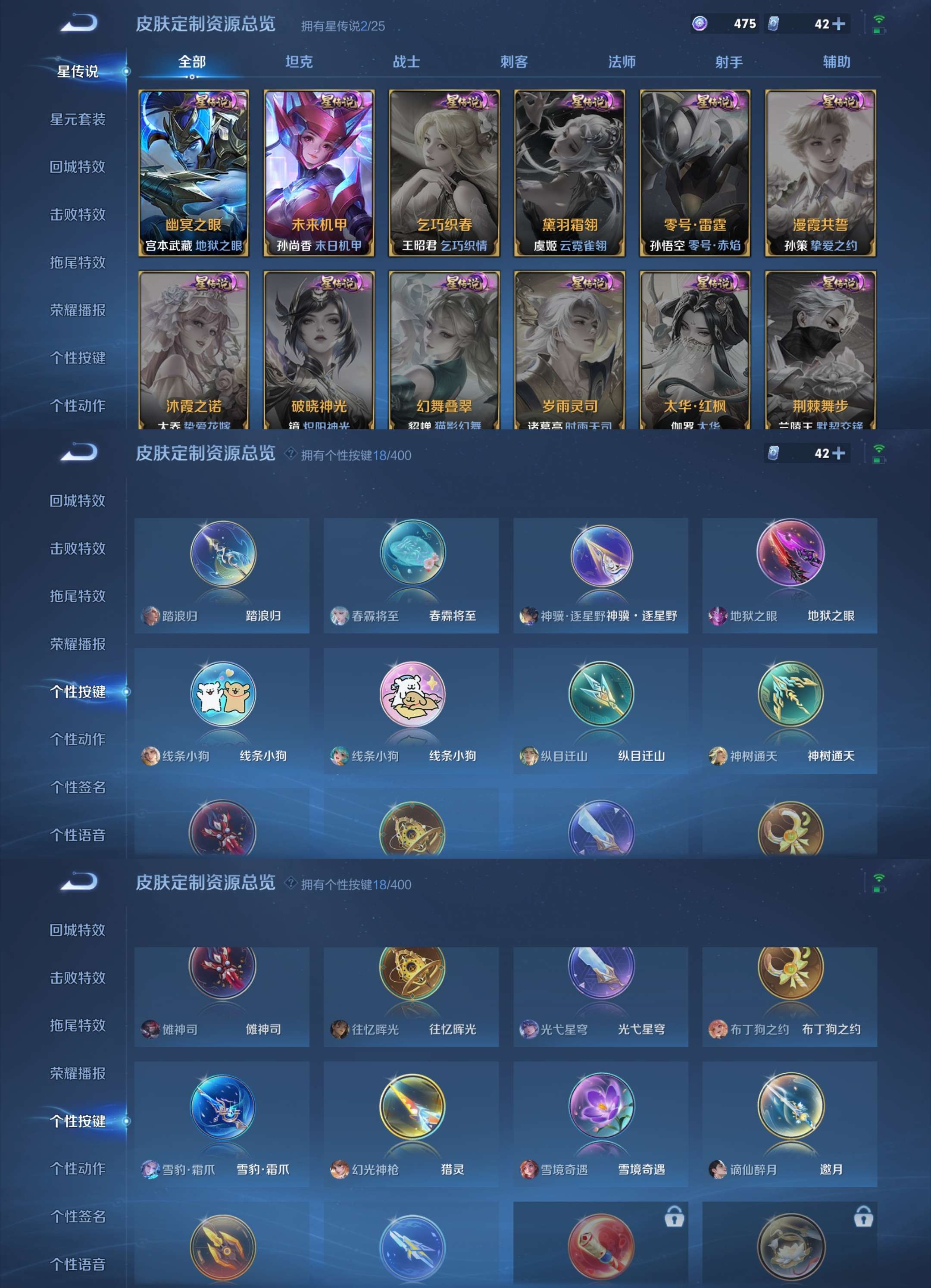This screenshot has width=931, height=1288.
Task: Open 个性签名 in the middle sidebar
Action: click(78, 787)
